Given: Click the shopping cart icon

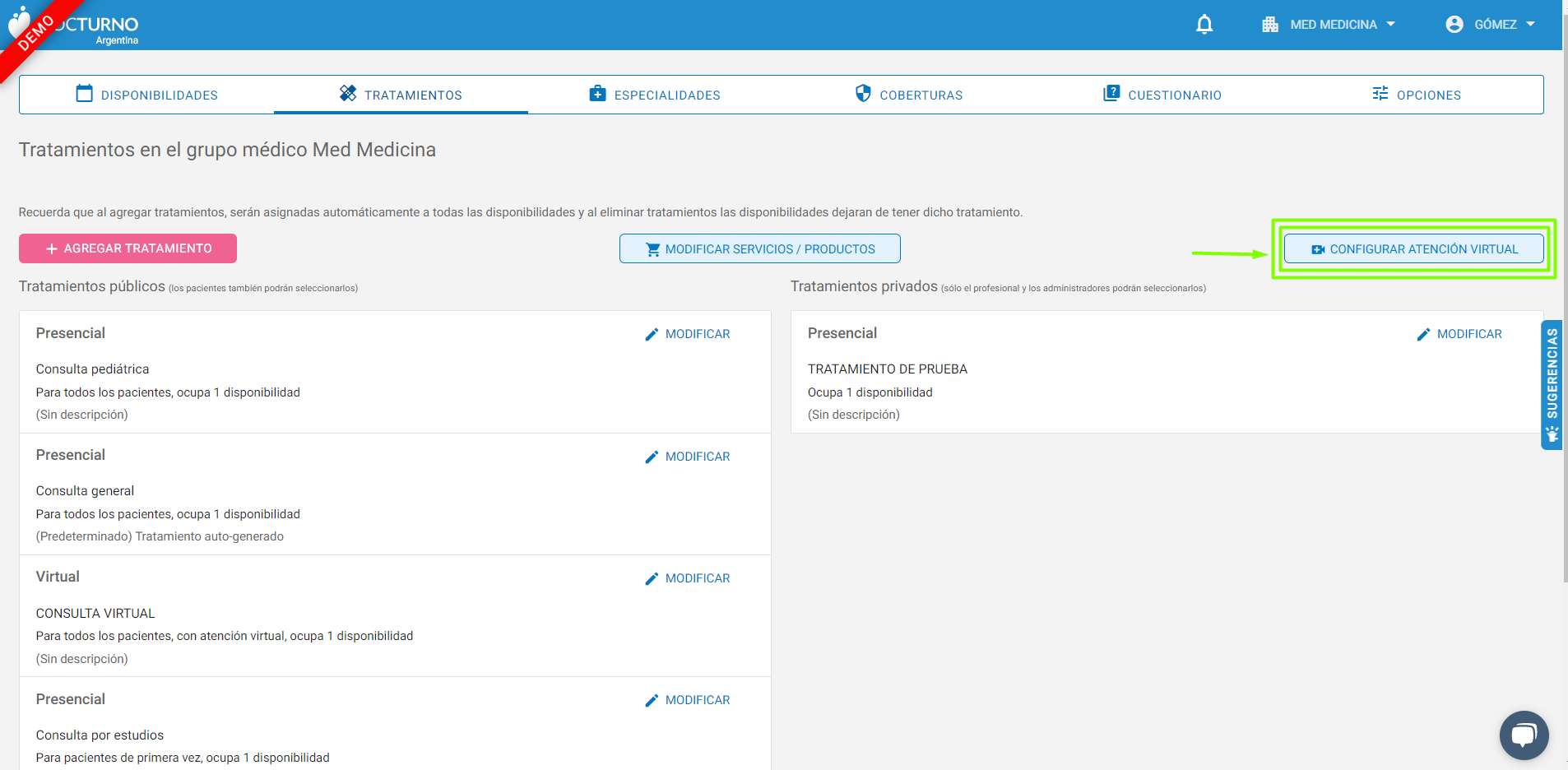Looking at the screenshot, I should [653, 249].
